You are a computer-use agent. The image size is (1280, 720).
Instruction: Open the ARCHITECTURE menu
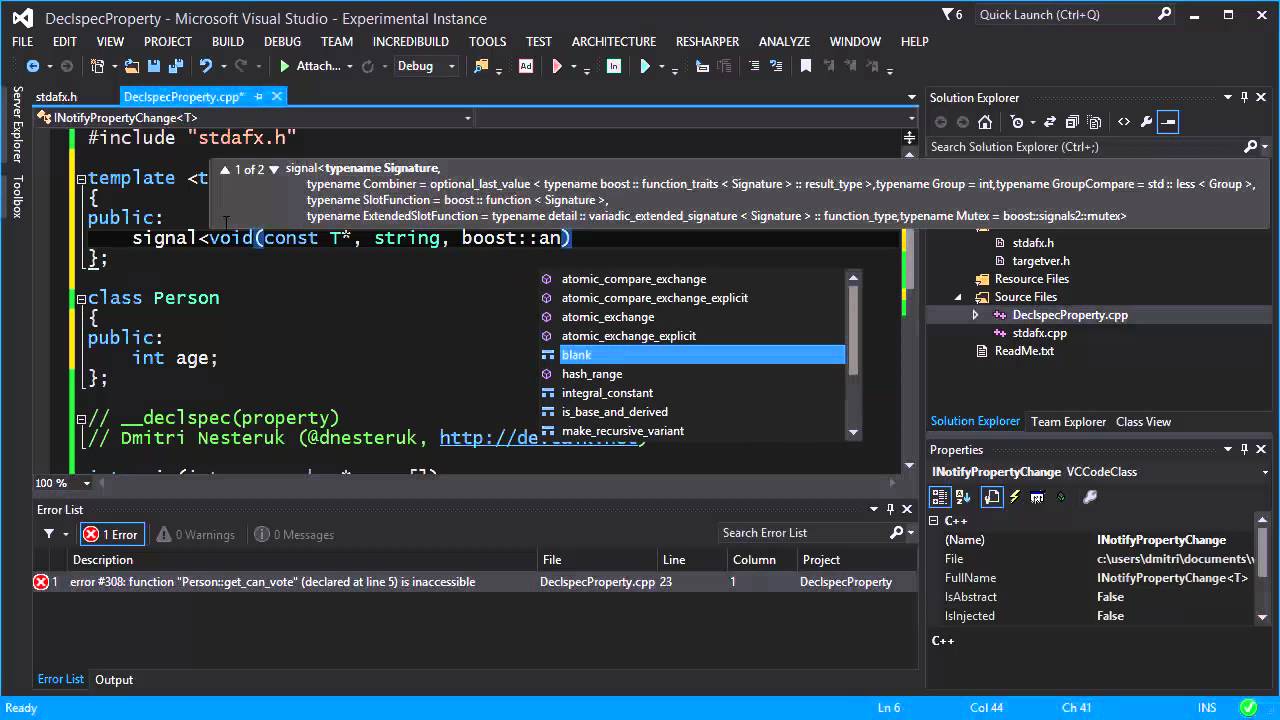coord(614,41)
